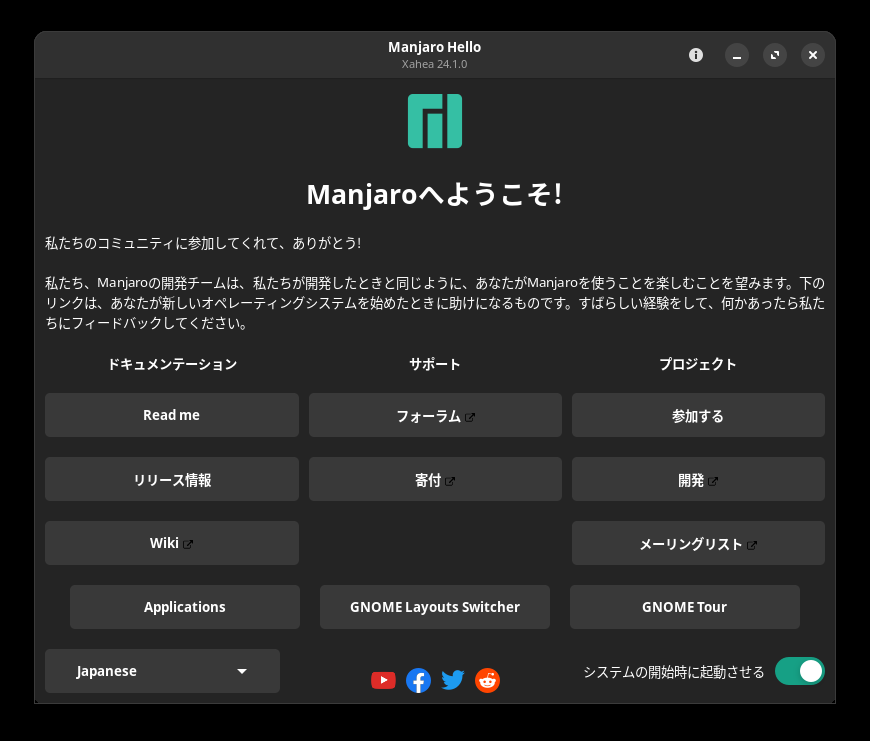870x741 pixels.
Task: Open the About info icon in header
Action: pyautogui.click(x=696, y=55)
